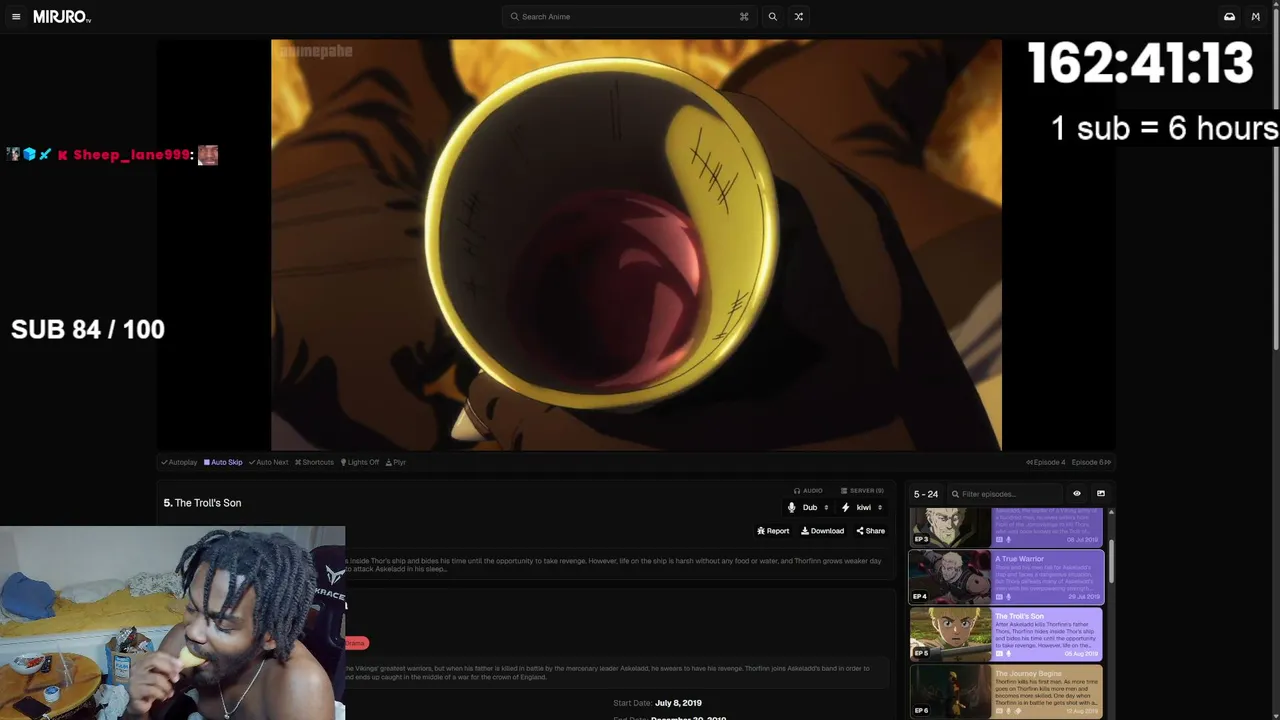Toggle the eye visibility icon in episode panel
This screenshot has height=720, width=1280.
click(x=1077, y=493)
